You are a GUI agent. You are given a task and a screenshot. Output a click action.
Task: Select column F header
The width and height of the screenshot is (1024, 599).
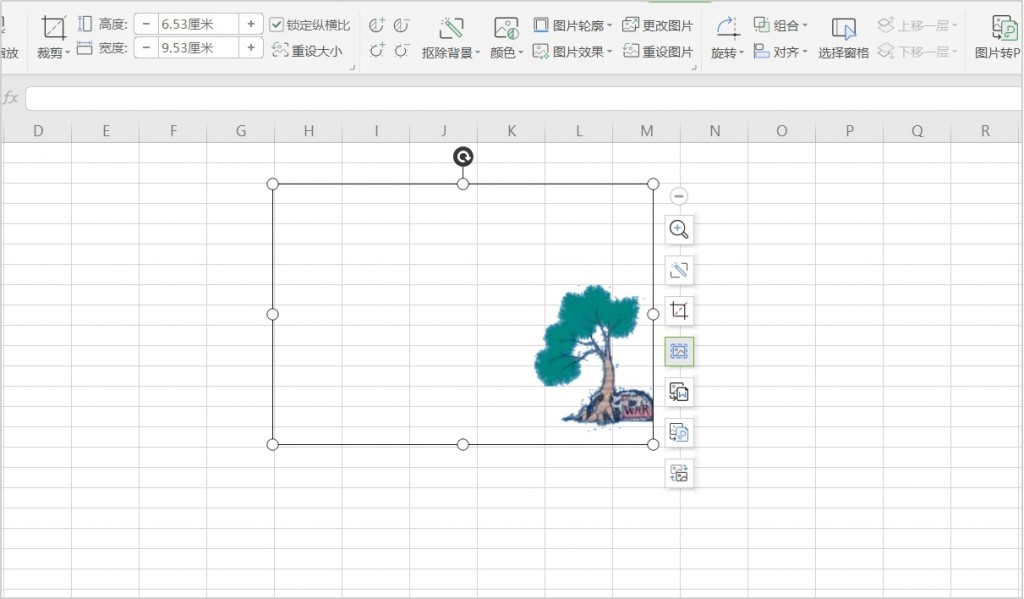173,131
